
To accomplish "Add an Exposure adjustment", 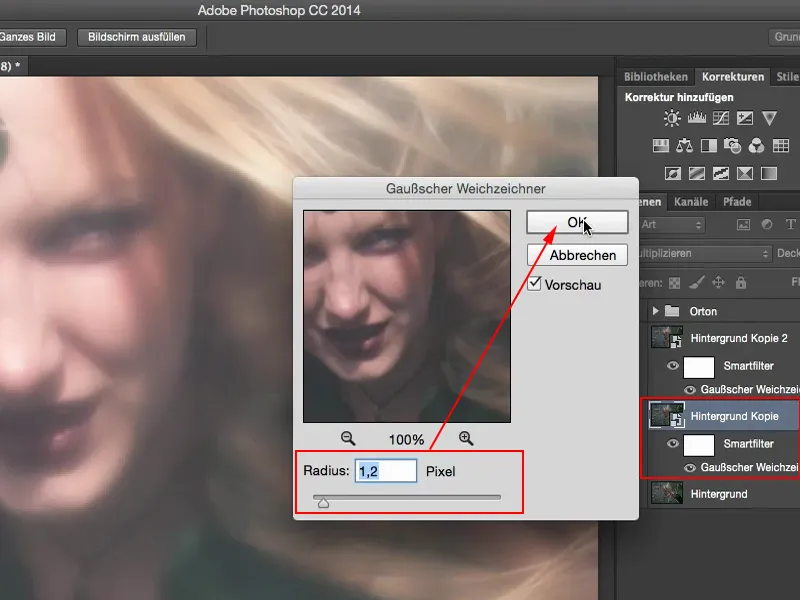I will click(x=744, y=118).
